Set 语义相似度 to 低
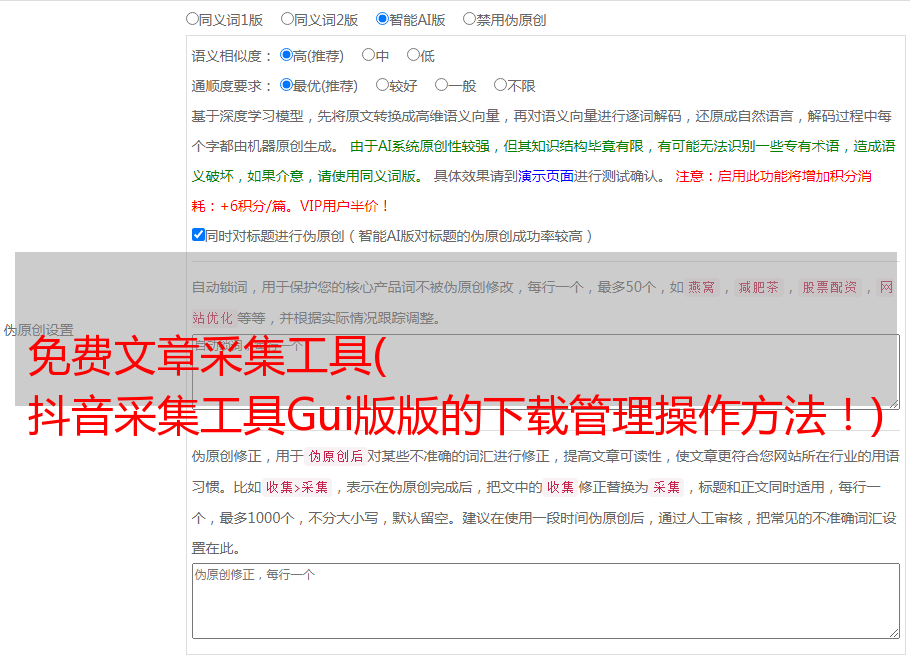The width and height of the screenshot is (911, 658). 414,55
